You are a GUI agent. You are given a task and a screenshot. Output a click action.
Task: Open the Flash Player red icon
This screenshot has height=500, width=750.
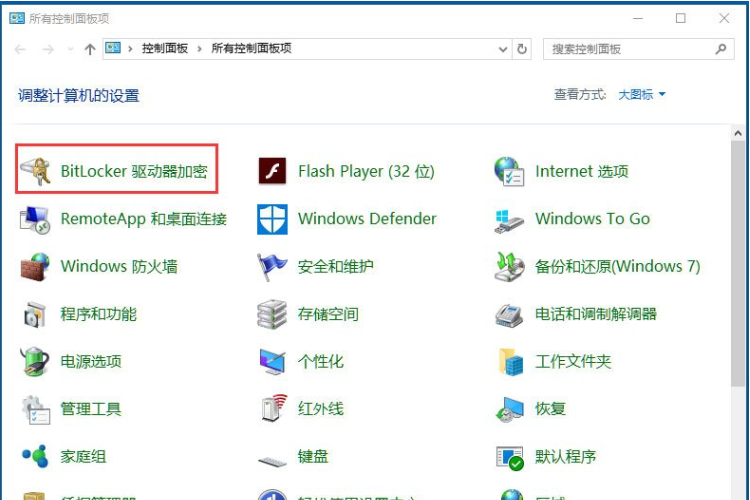click(272, 171)
